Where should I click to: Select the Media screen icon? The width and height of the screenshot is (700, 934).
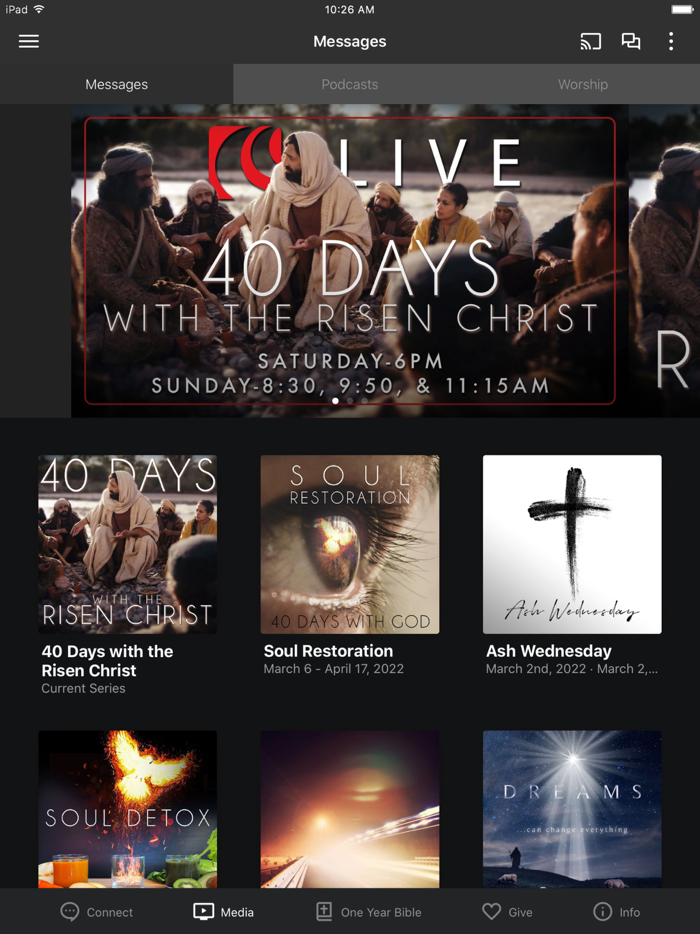click(203, 911)
